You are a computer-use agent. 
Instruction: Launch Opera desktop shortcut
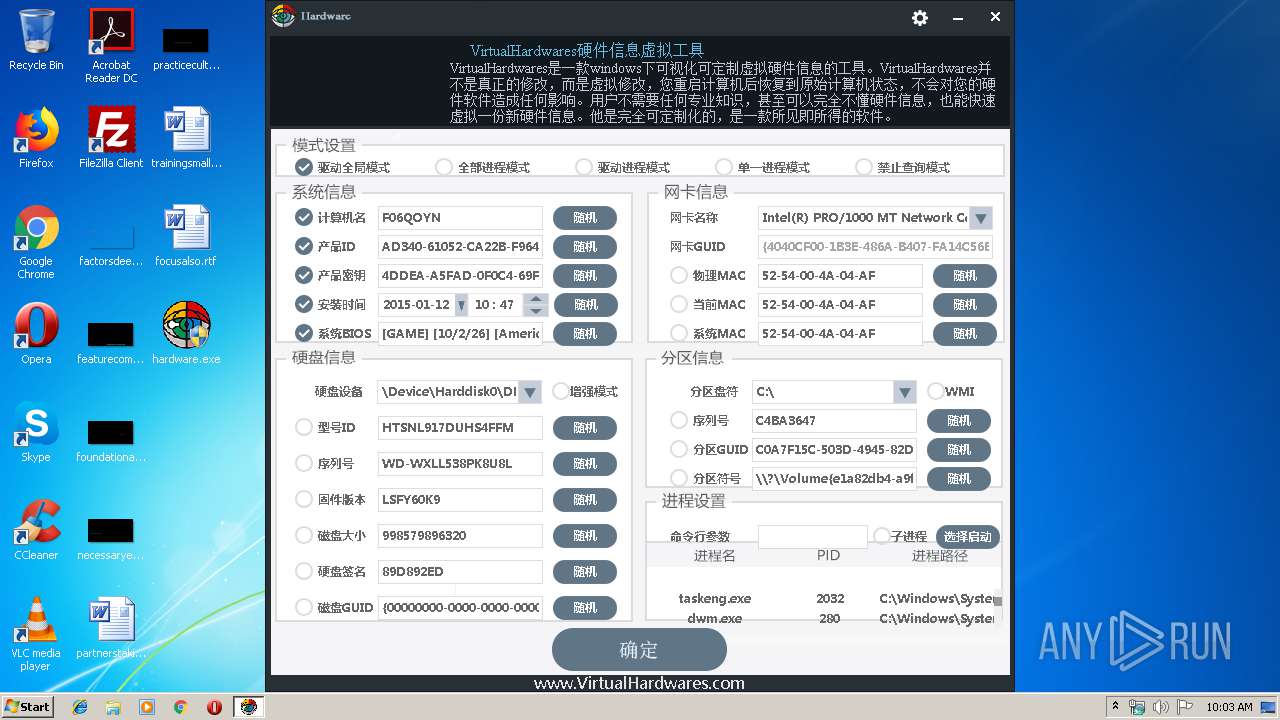coord(36,333)
